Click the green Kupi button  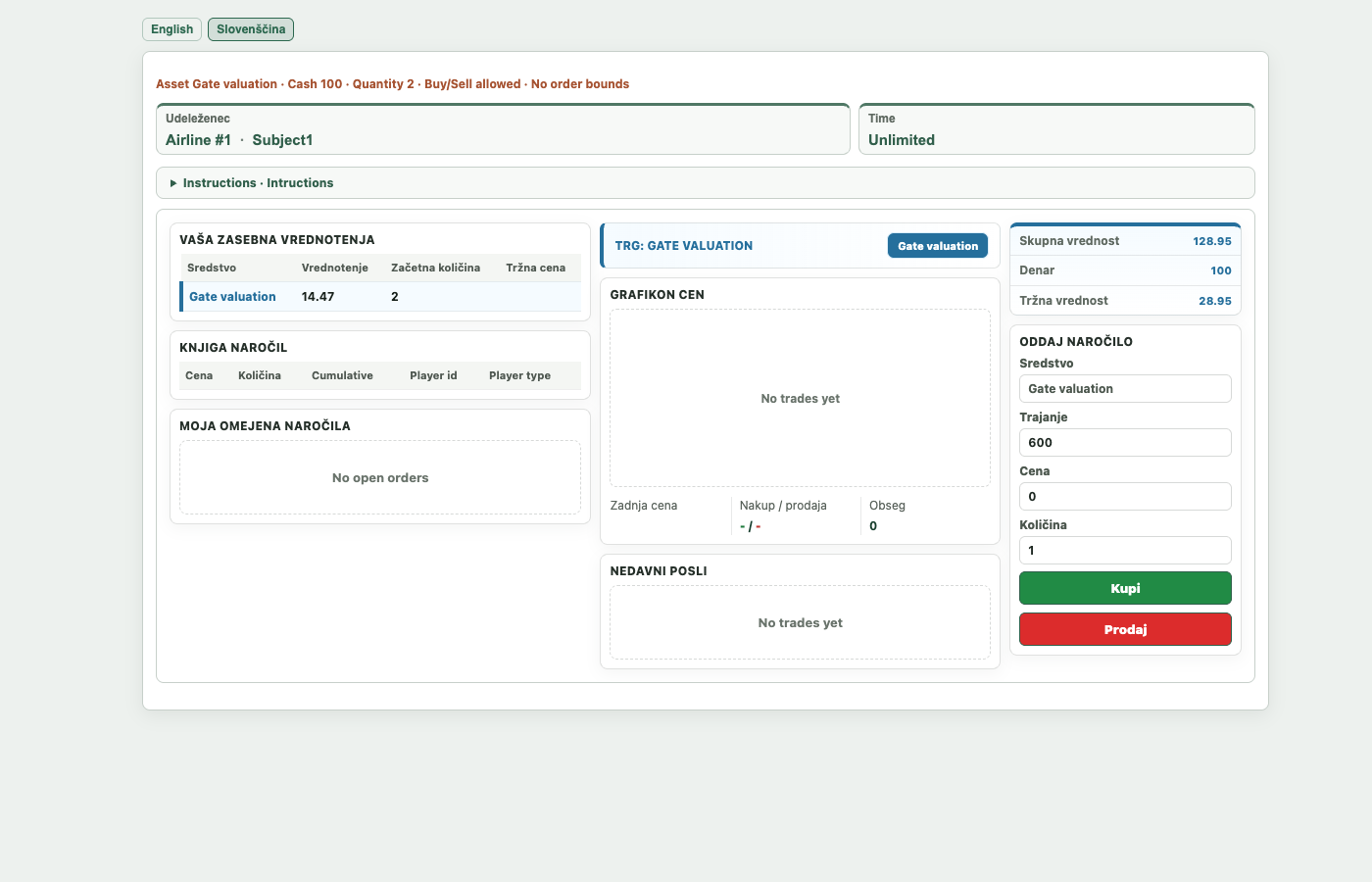[x=1125, y=589]
